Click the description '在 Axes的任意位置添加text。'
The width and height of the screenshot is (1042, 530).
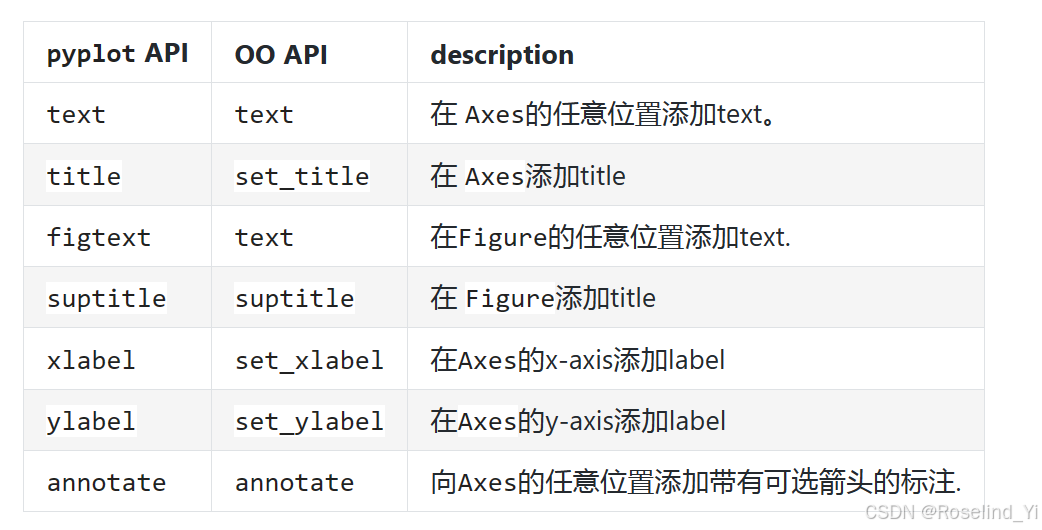point(603,114)
